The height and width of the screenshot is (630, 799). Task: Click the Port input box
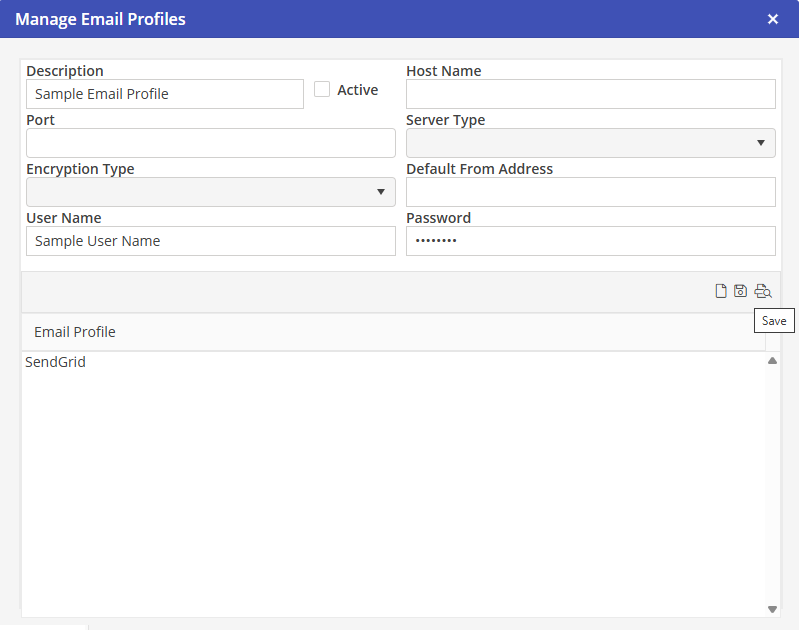[210, 143]
